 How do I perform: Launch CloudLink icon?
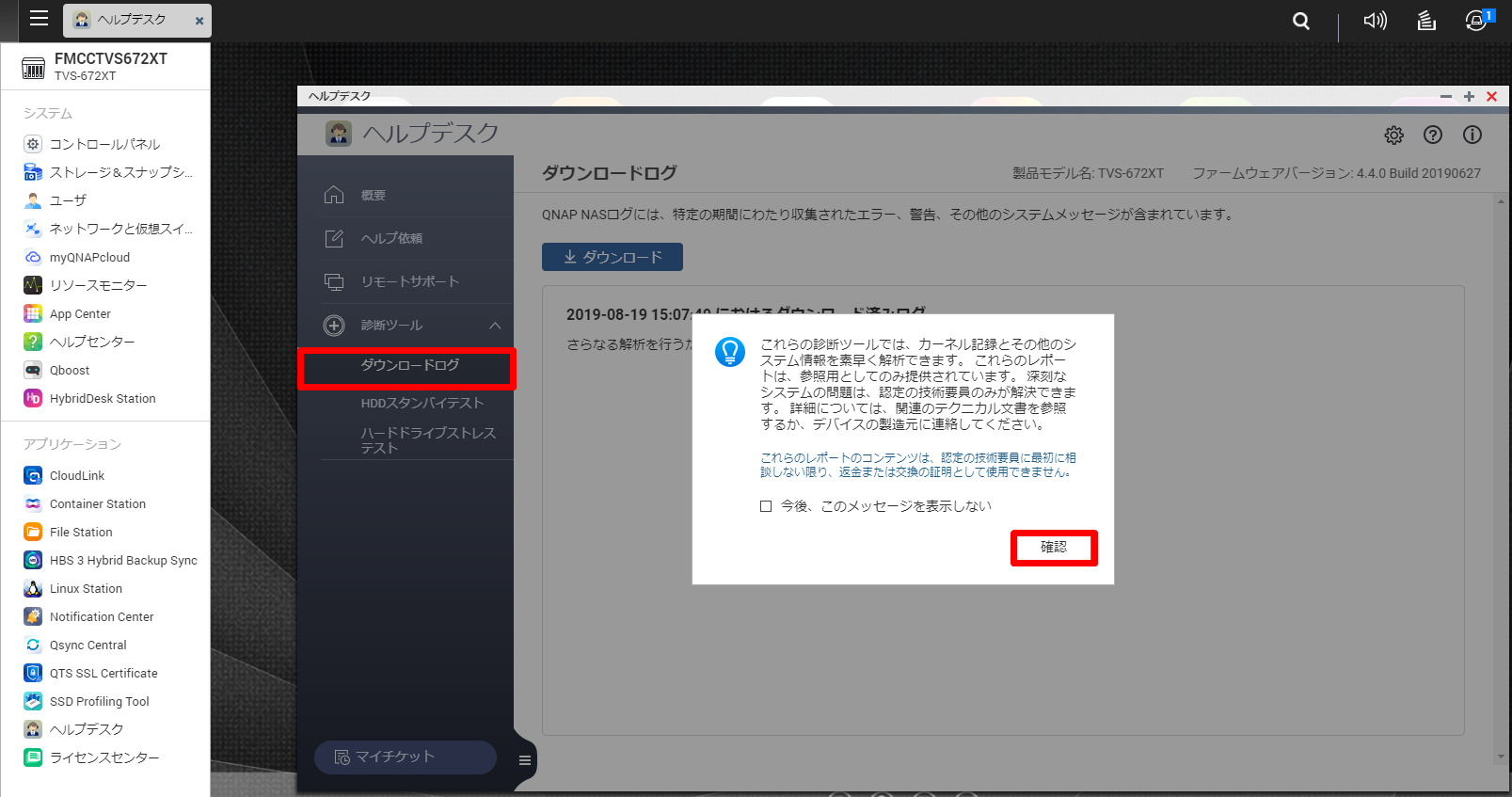(x=33, y=475)
